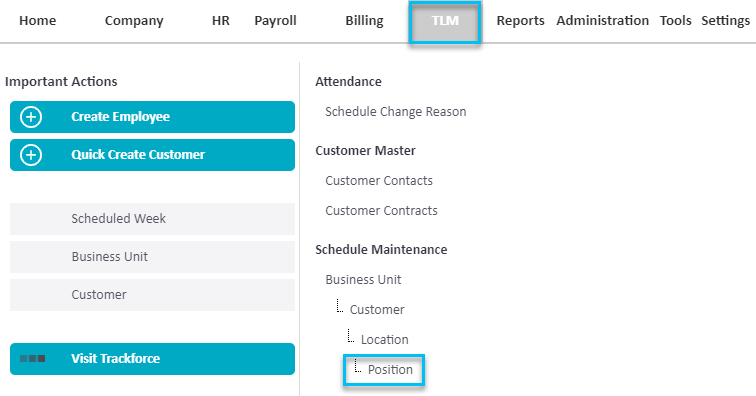Go to Settings tab
Image resolution: width=756 pixels, height=396 pixels.
[726, 21]
